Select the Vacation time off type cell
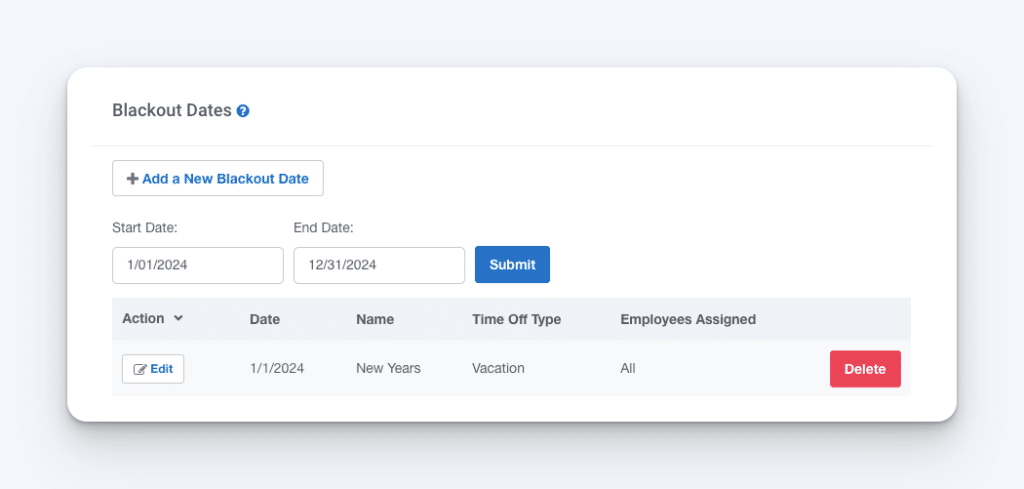Screen dimensions: 1024x489 pyautogui.click(x=498, y=369)
